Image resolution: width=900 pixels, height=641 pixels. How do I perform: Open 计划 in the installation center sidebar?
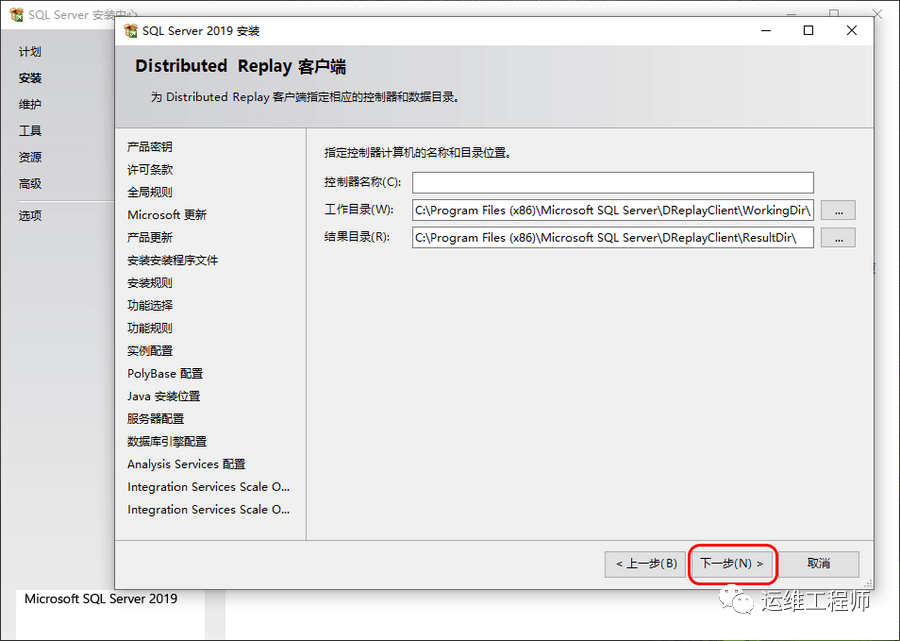(30, 52)
